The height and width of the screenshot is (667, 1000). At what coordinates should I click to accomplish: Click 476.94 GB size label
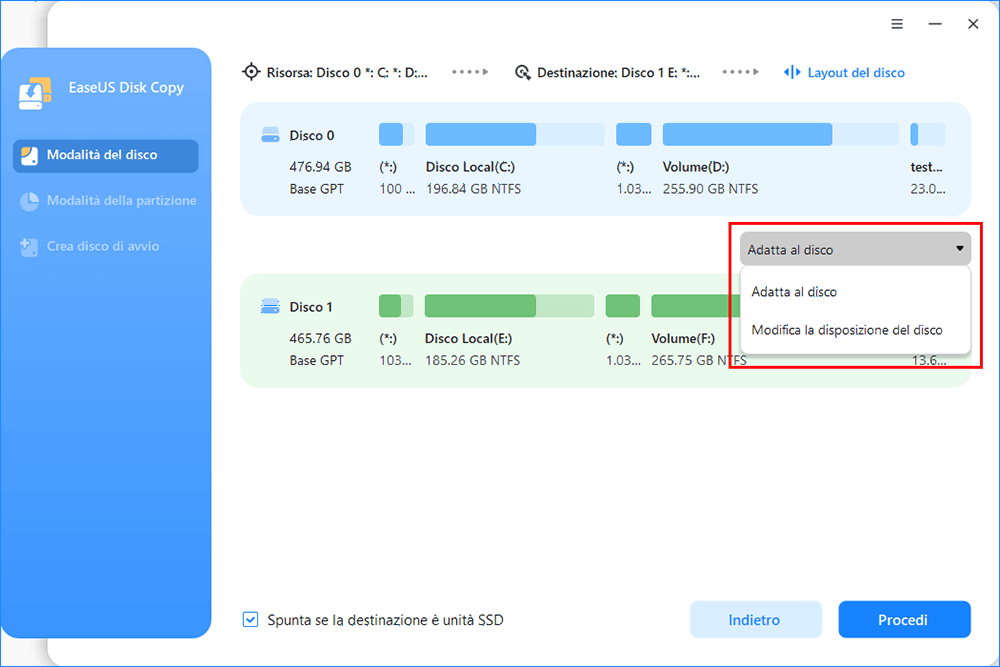(320, 167)
